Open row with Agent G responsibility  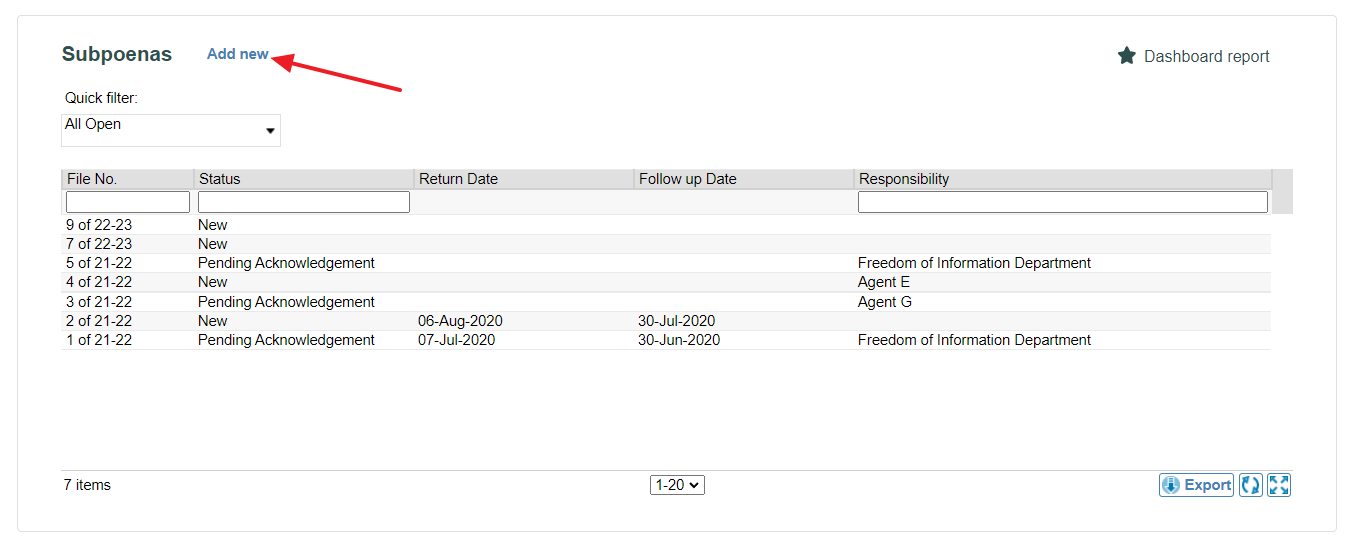[666, 302]
